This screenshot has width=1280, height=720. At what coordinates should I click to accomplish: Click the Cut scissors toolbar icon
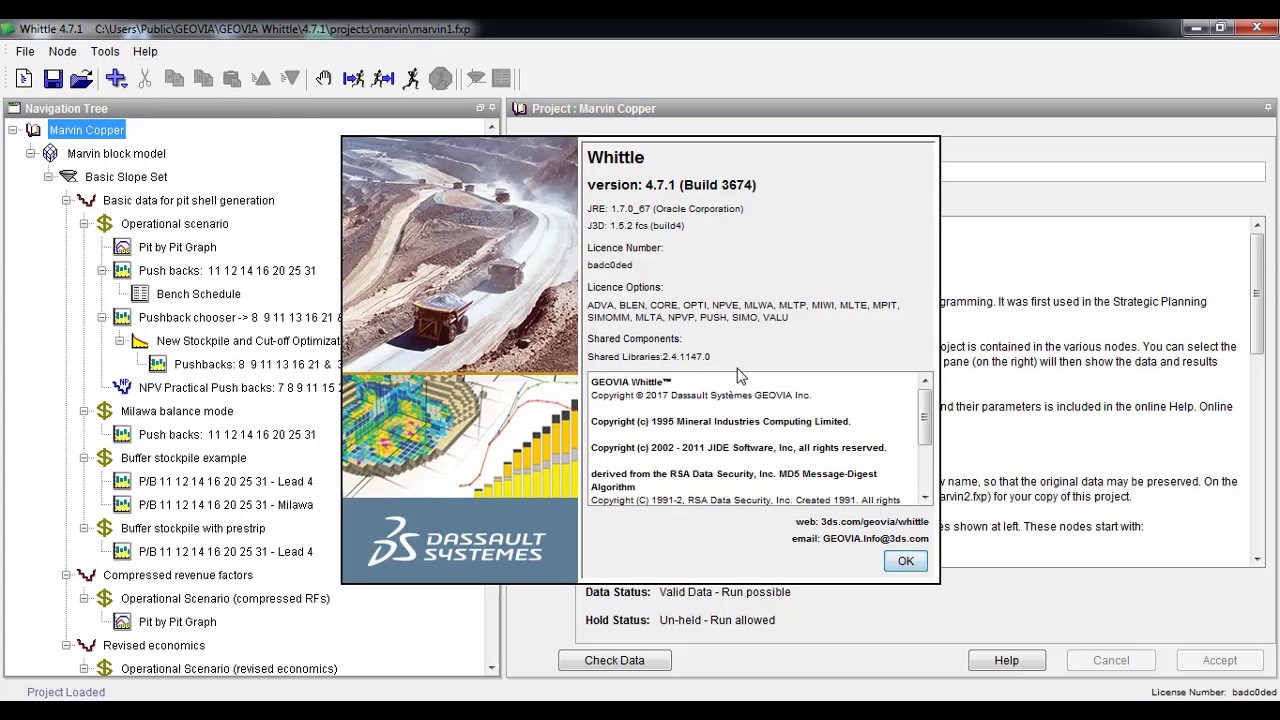click(145, 78)
